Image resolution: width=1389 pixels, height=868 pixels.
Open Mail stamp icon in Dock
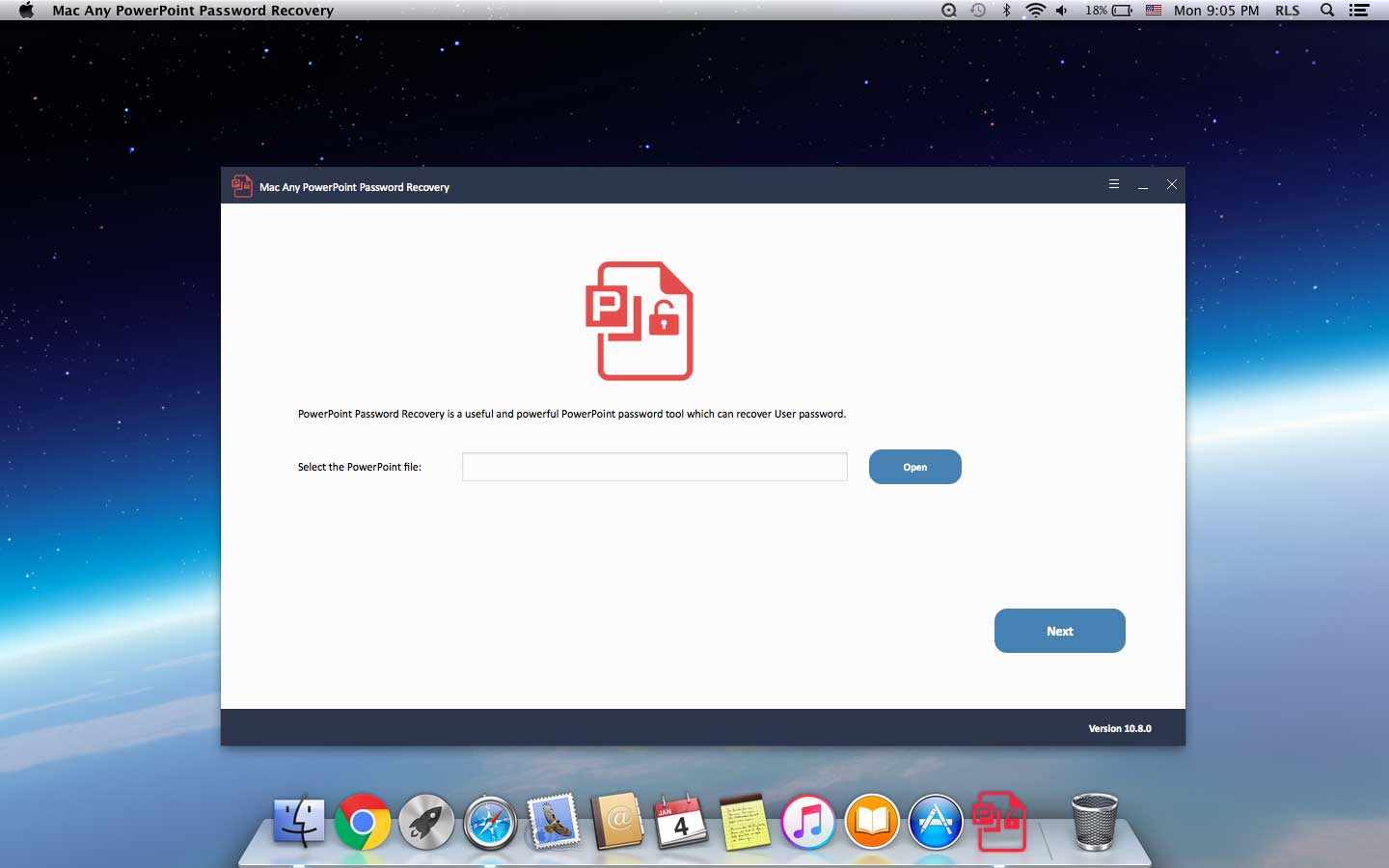pyautogui.click(x=554, y=822)
